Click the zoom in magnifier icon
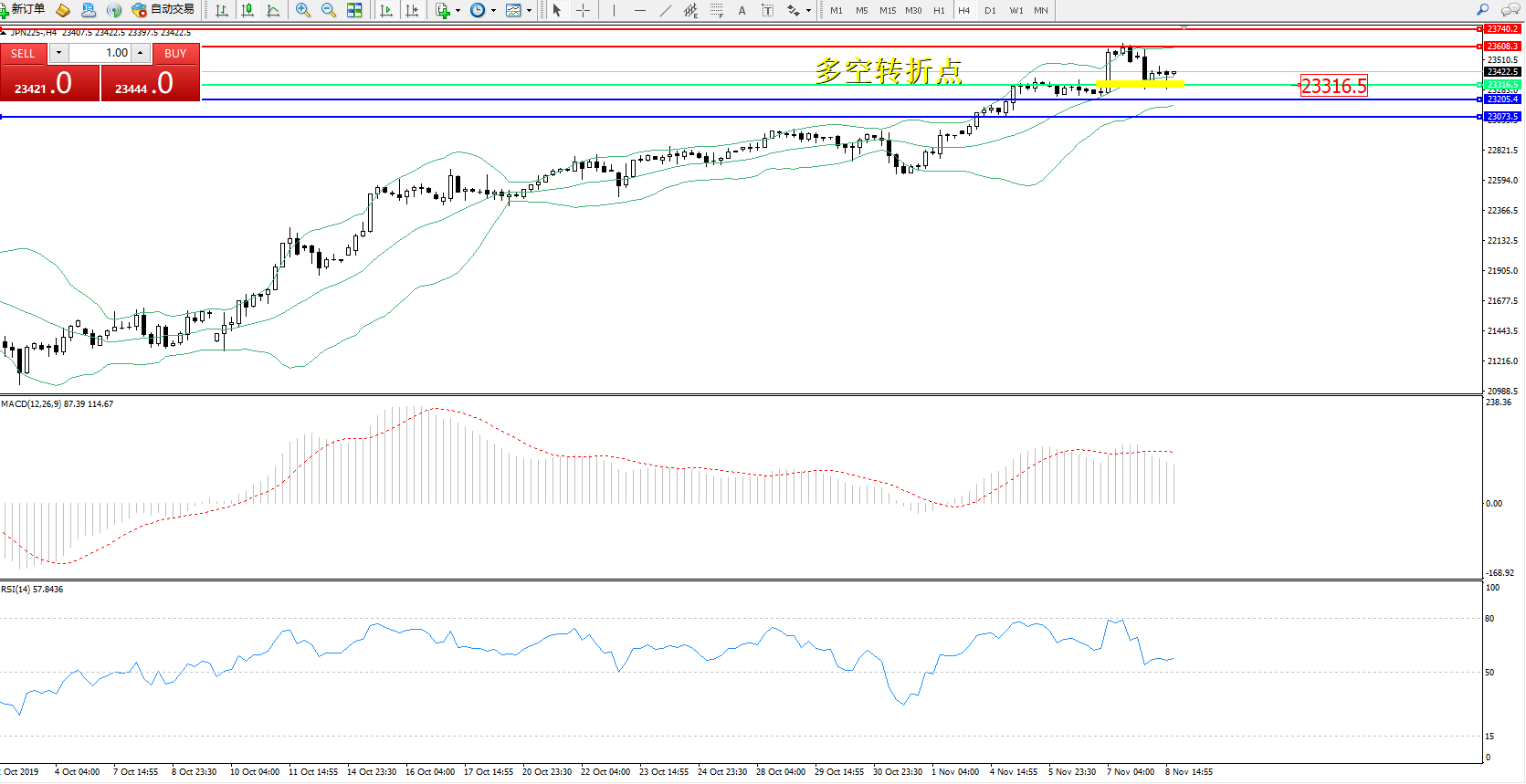Image resolution: width=1526 pixels, height=784 pixels. click(x=302, y=10)
